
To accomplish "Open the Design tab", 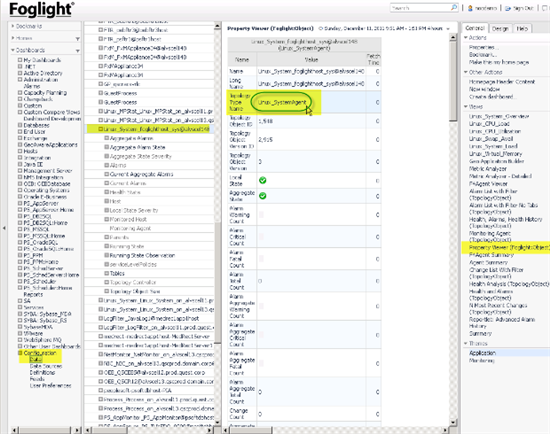I will point(500,28).
